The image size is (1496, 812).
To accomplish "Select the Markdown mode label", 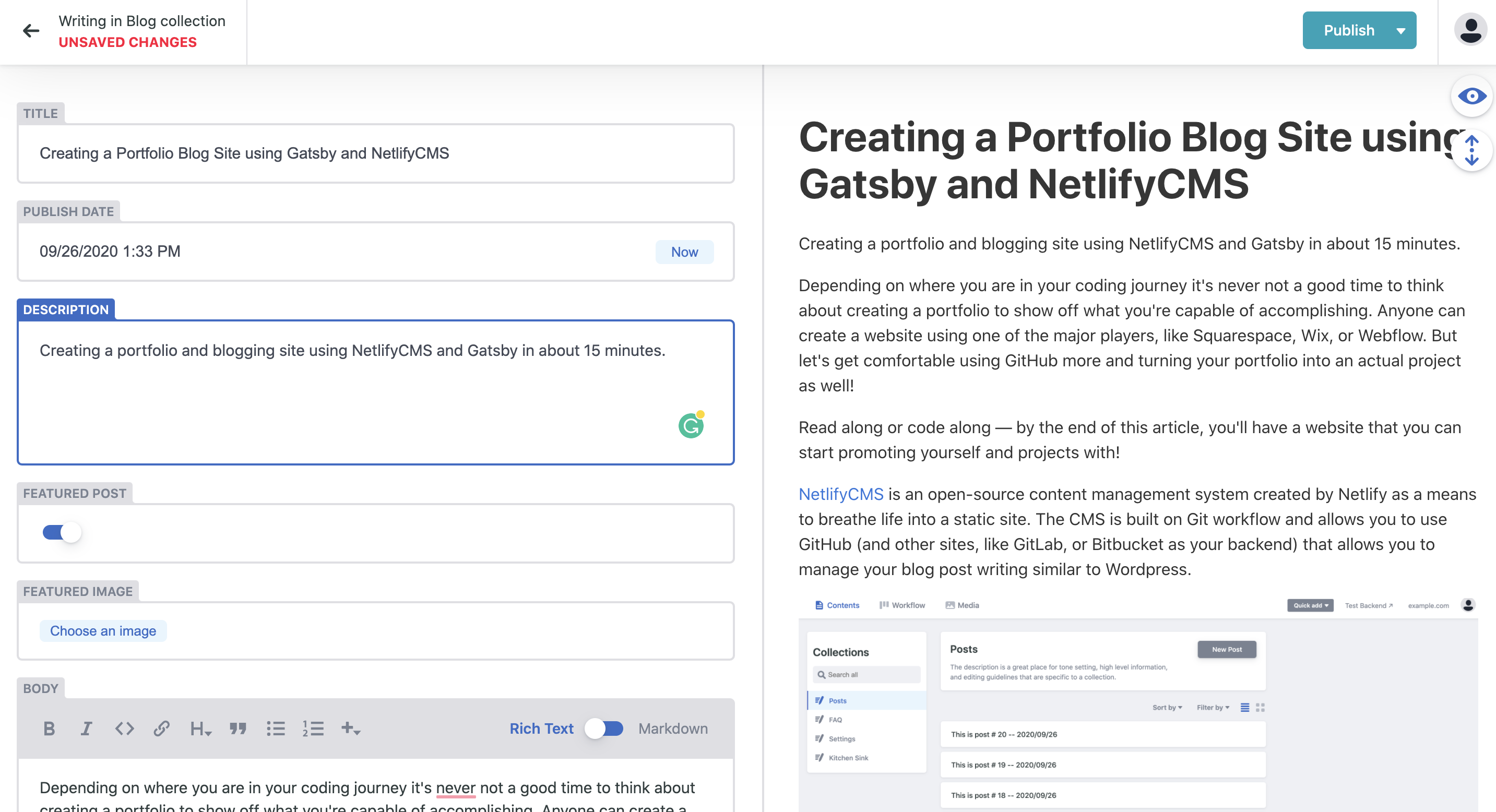I will pos(673,729).
